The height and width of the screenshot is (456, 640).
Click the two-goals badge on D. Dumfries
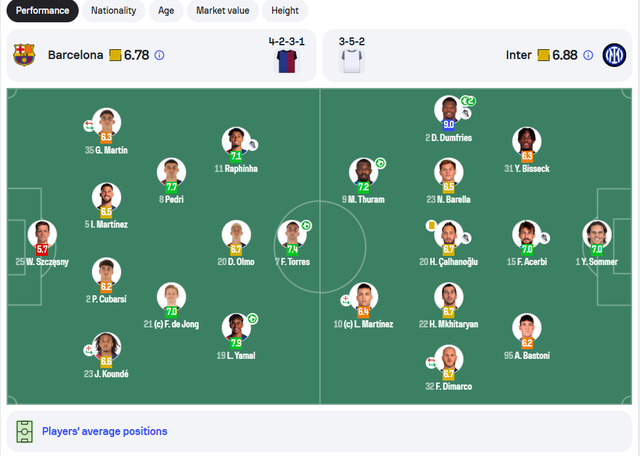[468, 101]
